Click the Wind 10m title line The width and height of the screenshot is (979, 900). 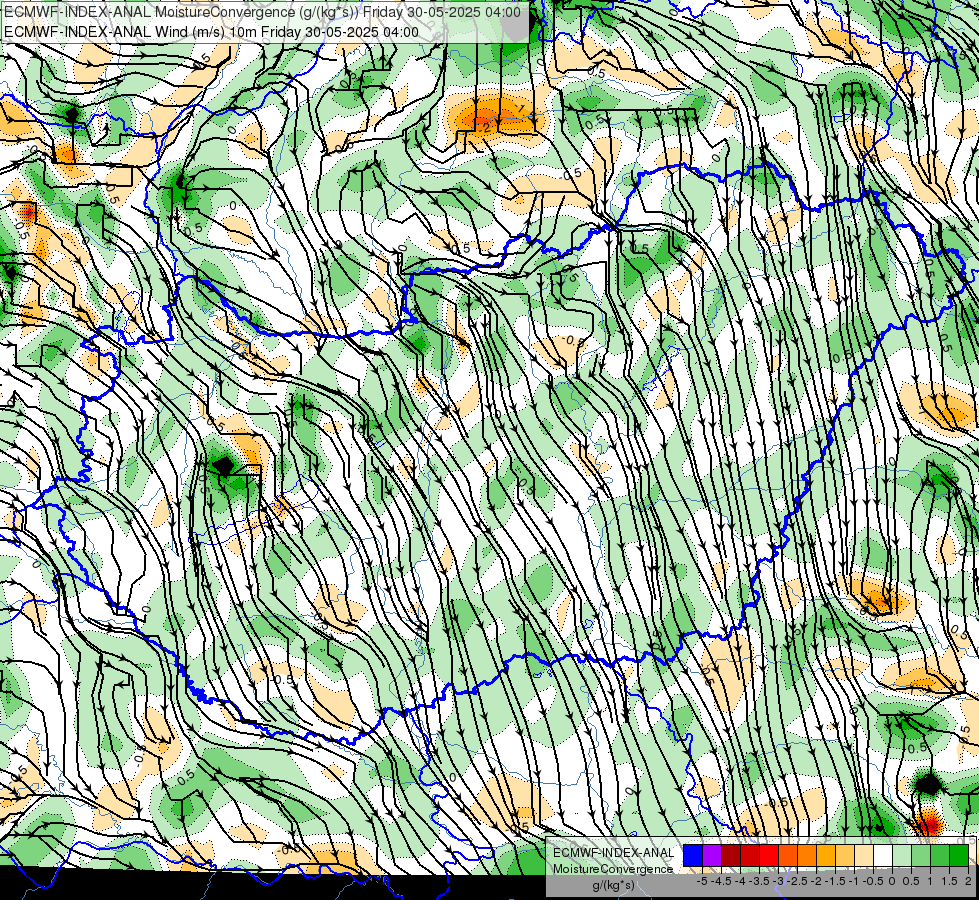coord(211,32)
